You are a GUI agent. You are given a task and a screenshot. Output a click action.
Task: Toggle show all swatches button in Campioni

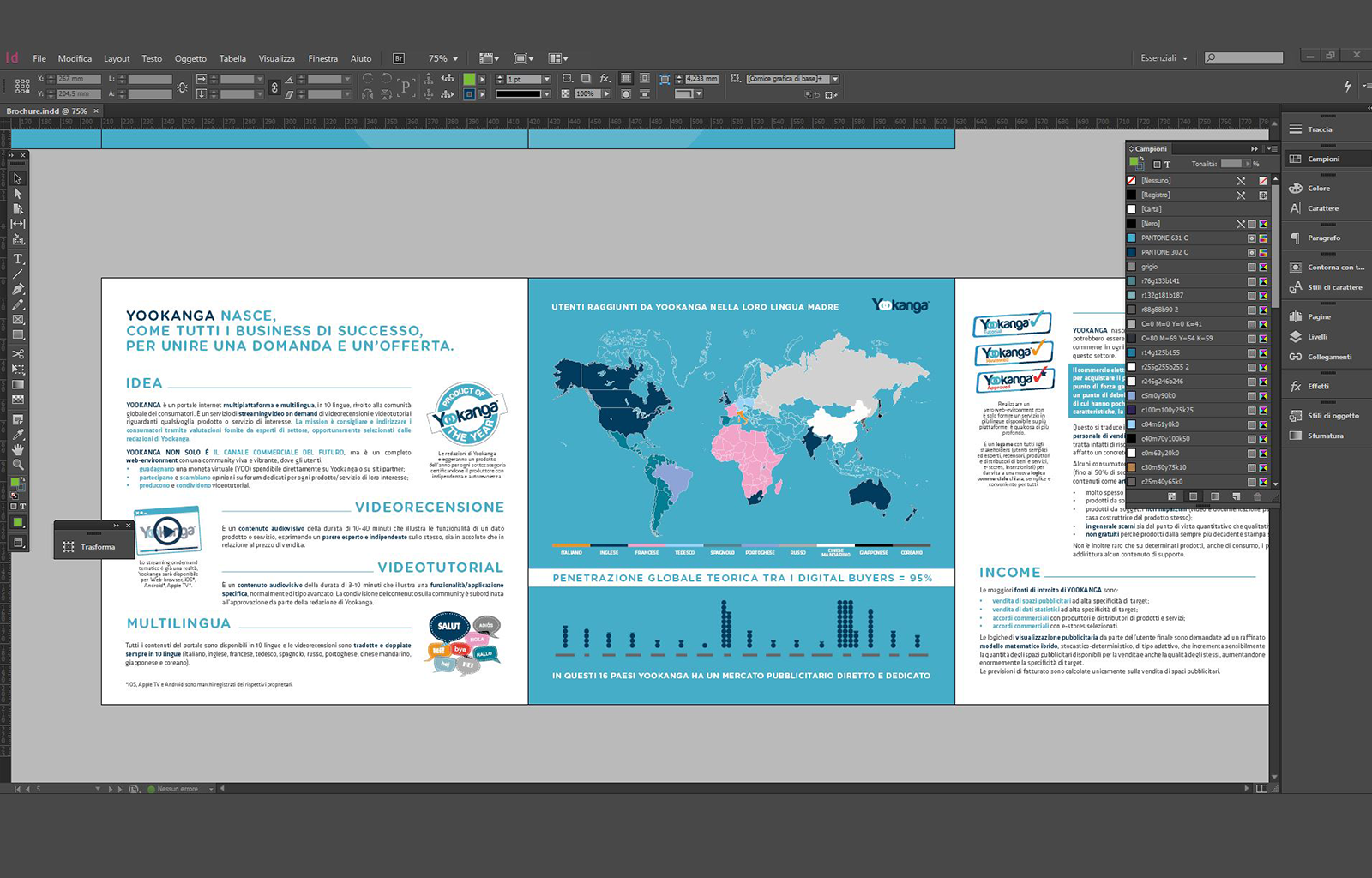tap(1172, 496)
